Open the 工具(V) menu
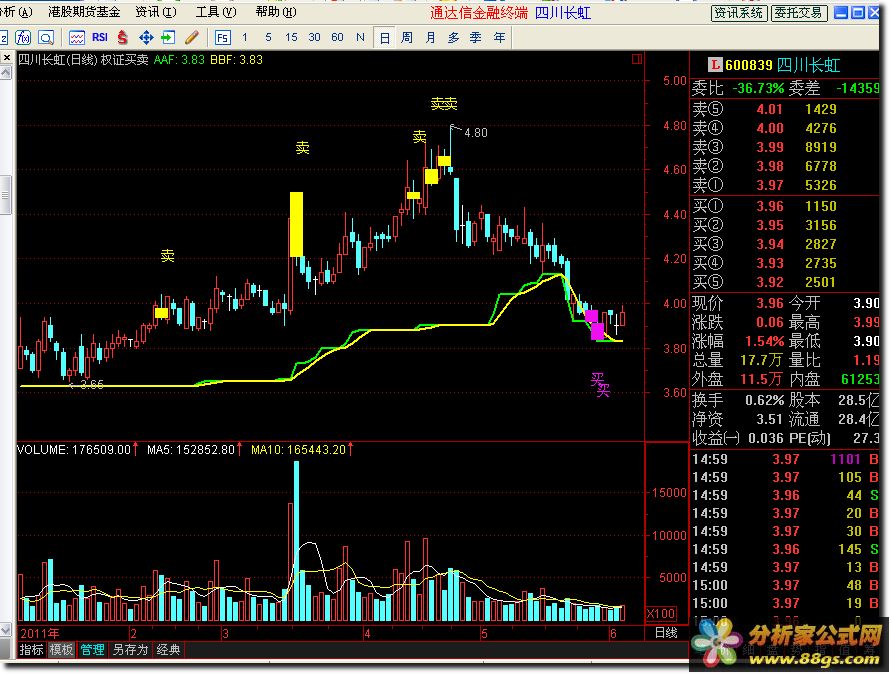The height and width of the screenshot is (674, 891). (x=216, y=12)
